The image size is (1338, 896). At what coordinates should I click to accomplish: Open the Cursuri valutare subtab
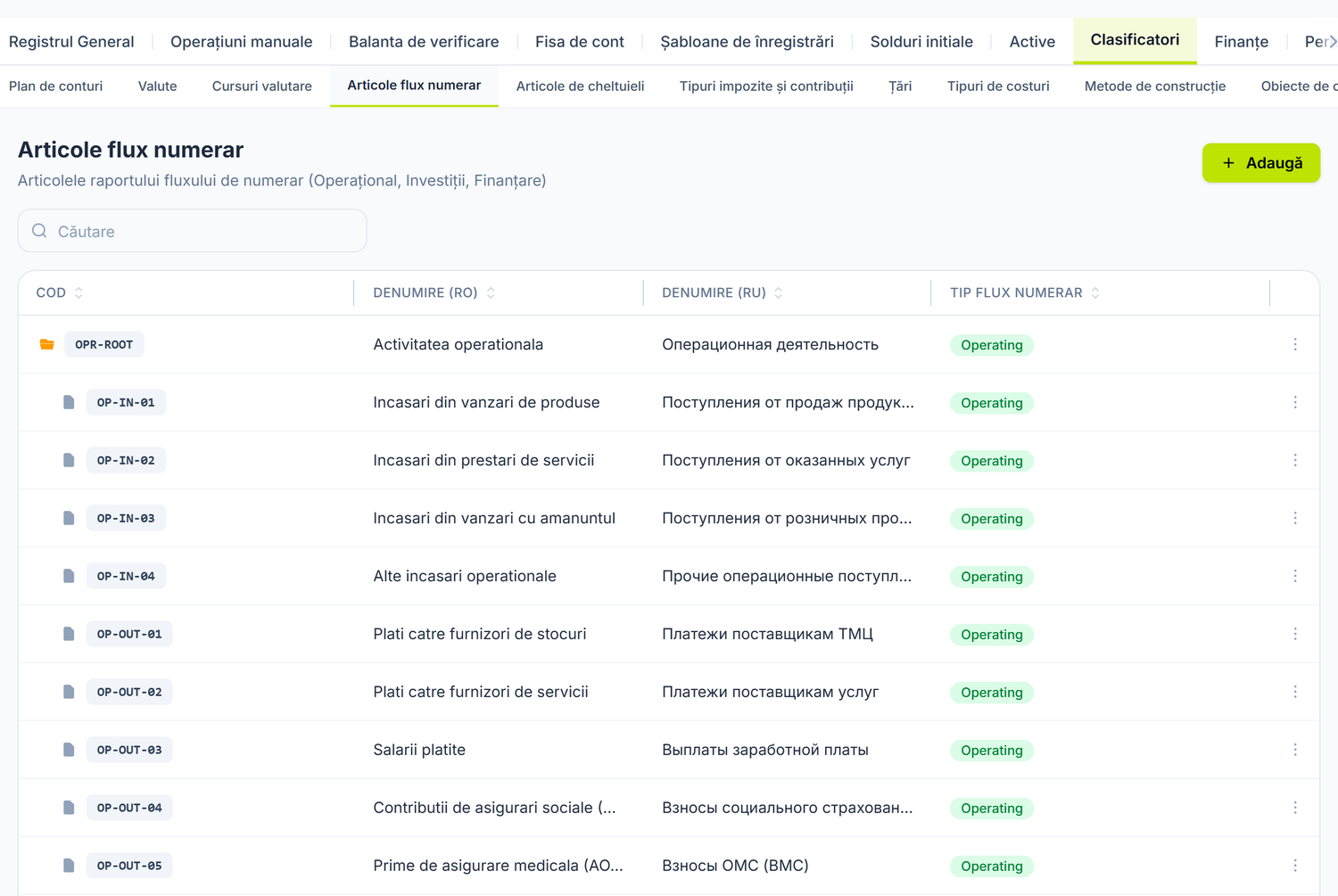(x=262, y=86)
